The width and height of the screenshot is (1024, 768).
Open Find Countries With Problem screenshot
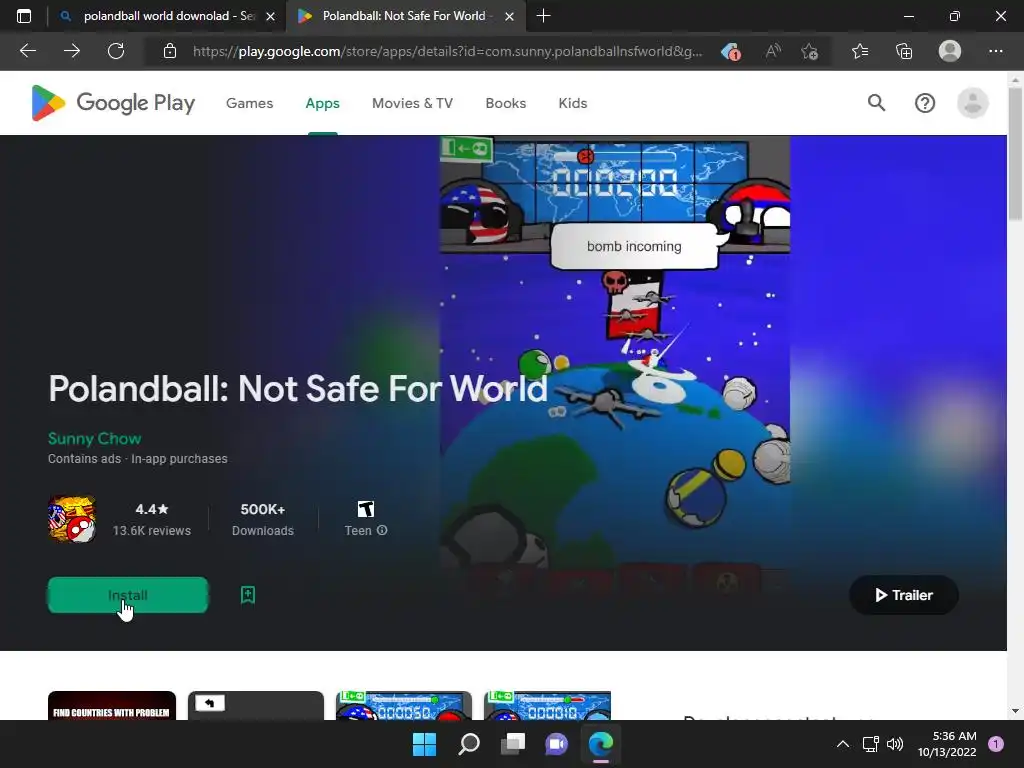click(x=112, y=705)
